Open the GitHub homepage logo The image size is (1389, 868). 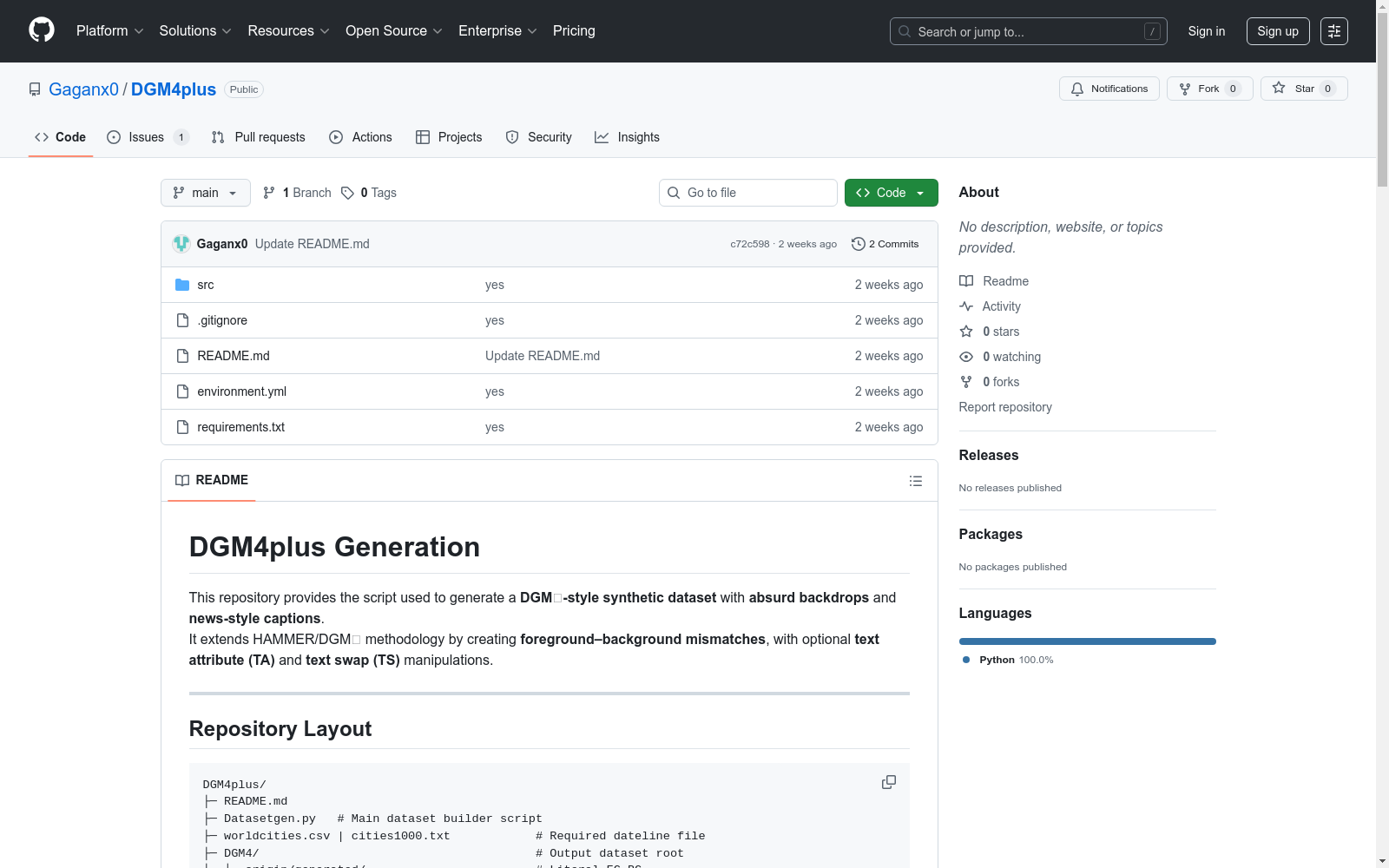[x=42, y=30]
